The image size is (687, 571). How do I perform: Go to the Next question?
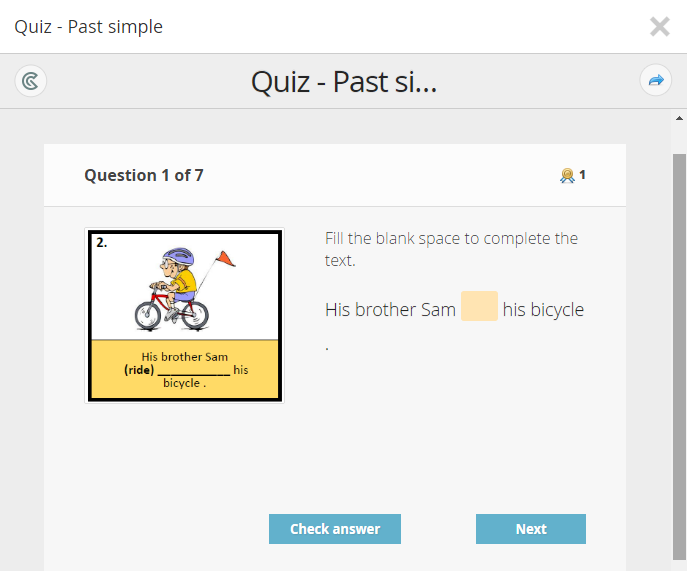tap(530, 529)
